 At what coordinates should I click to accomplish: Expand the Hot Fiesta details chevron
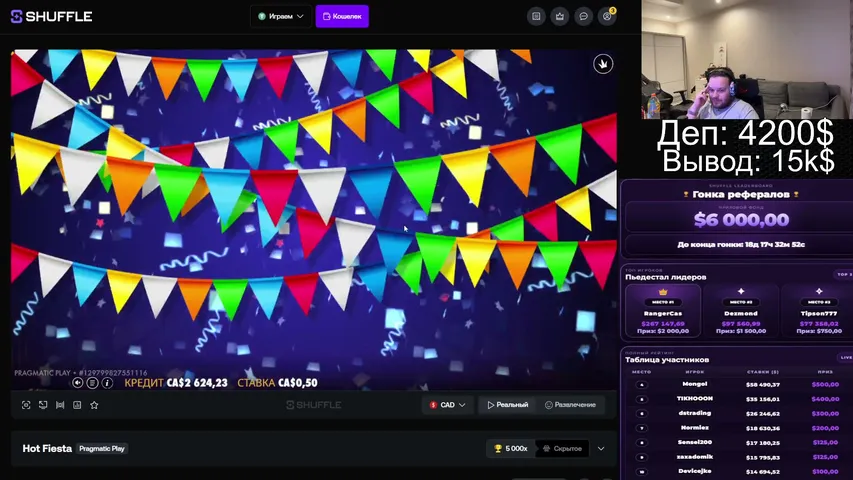point(601,448)
